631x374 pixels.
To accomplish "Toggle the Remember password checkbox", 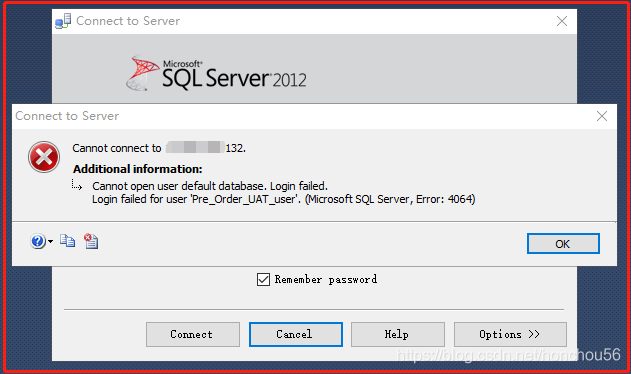I will coord(263,279).
